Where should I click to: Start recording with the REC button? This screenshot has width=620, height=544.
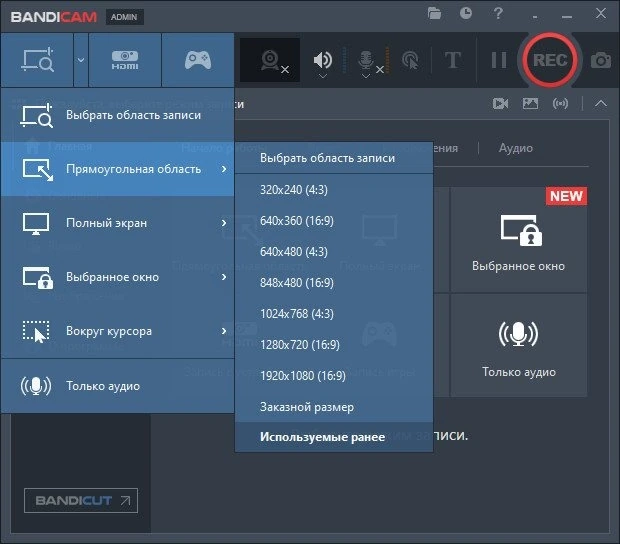click(550, 60)
